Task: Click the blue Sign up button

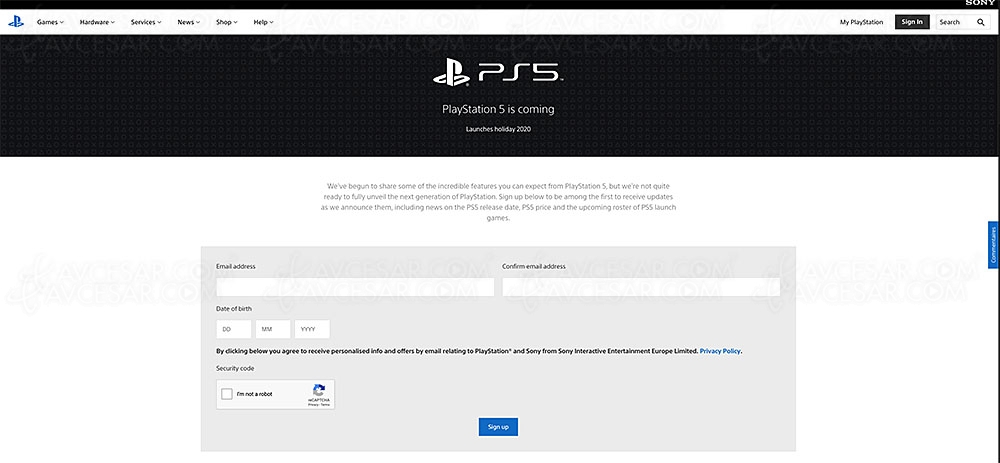Action: (498, 427)
